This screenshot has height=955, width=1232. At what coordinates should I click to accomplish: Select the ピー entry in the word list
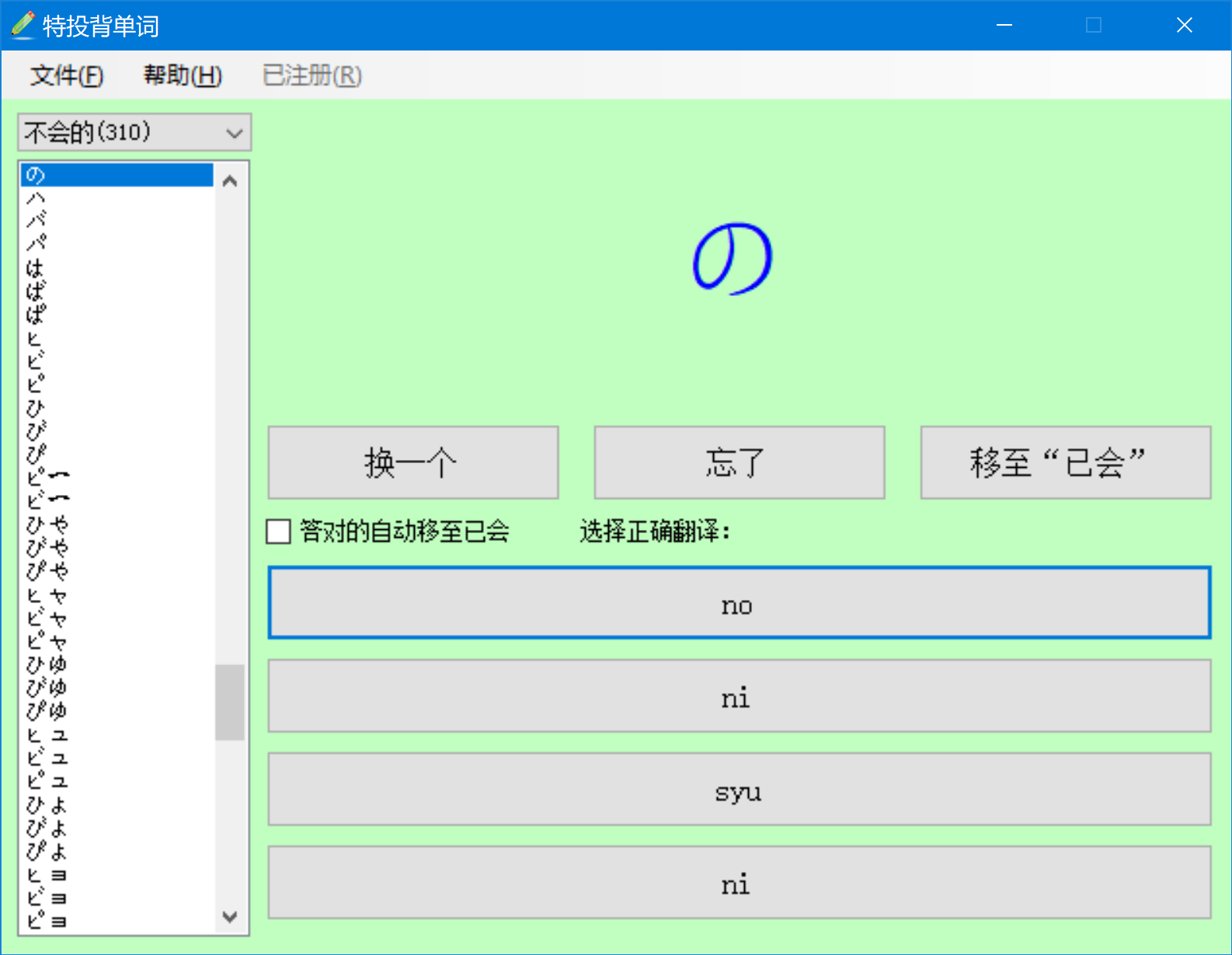point(117,478)
